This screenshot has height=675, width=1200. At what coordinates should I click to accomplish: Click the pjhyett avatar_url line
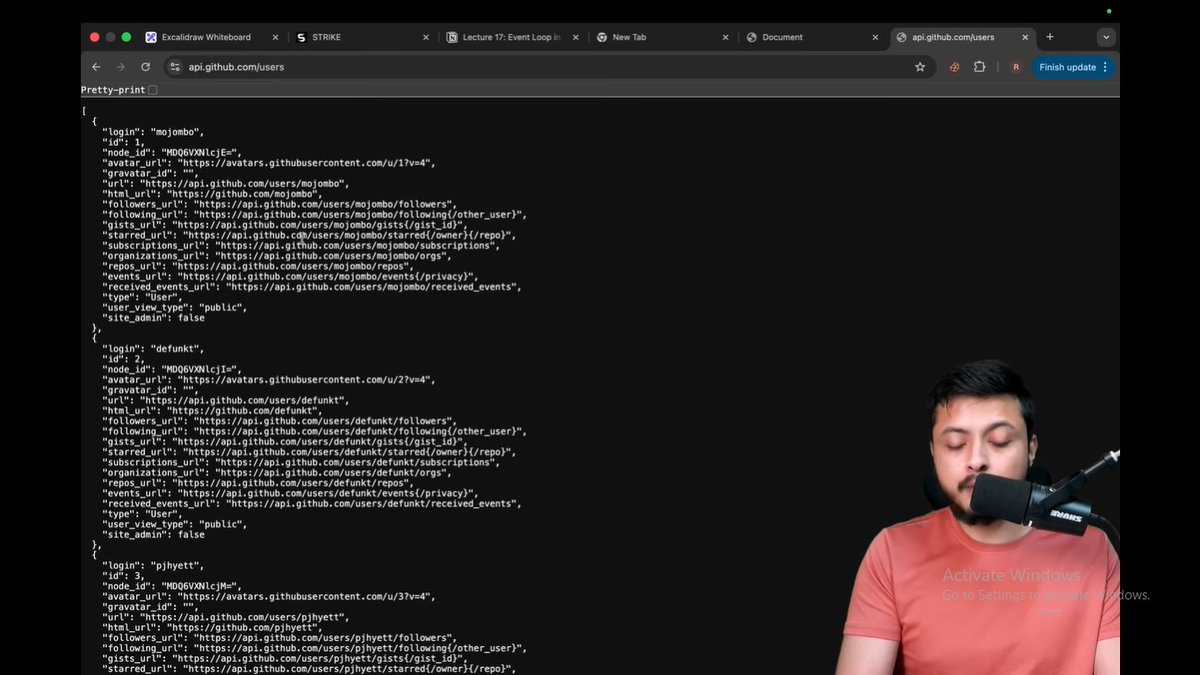point(269,596)
